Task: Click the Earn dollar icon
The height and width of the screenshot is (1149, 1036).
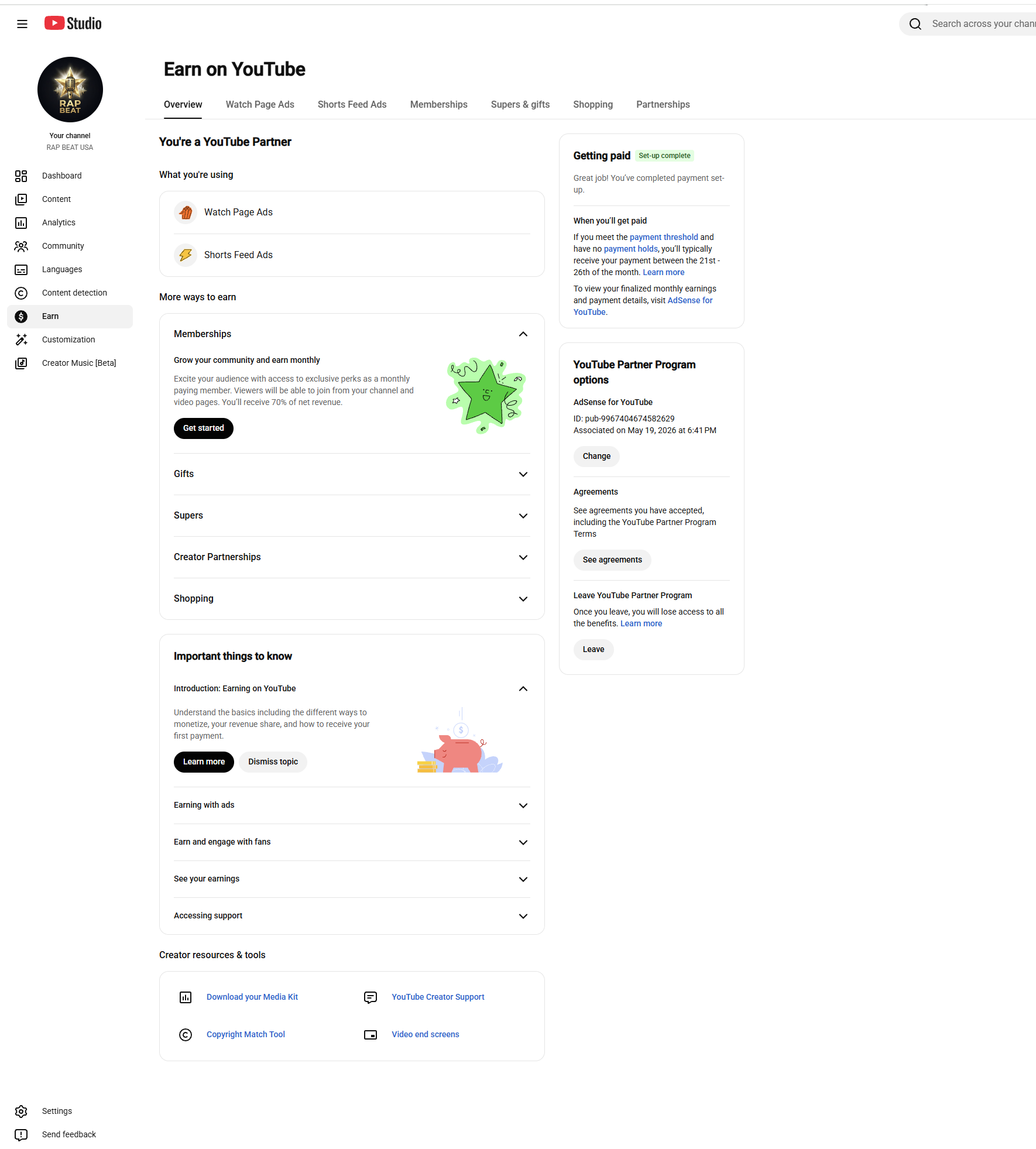Action: click(x=21, y=317)
